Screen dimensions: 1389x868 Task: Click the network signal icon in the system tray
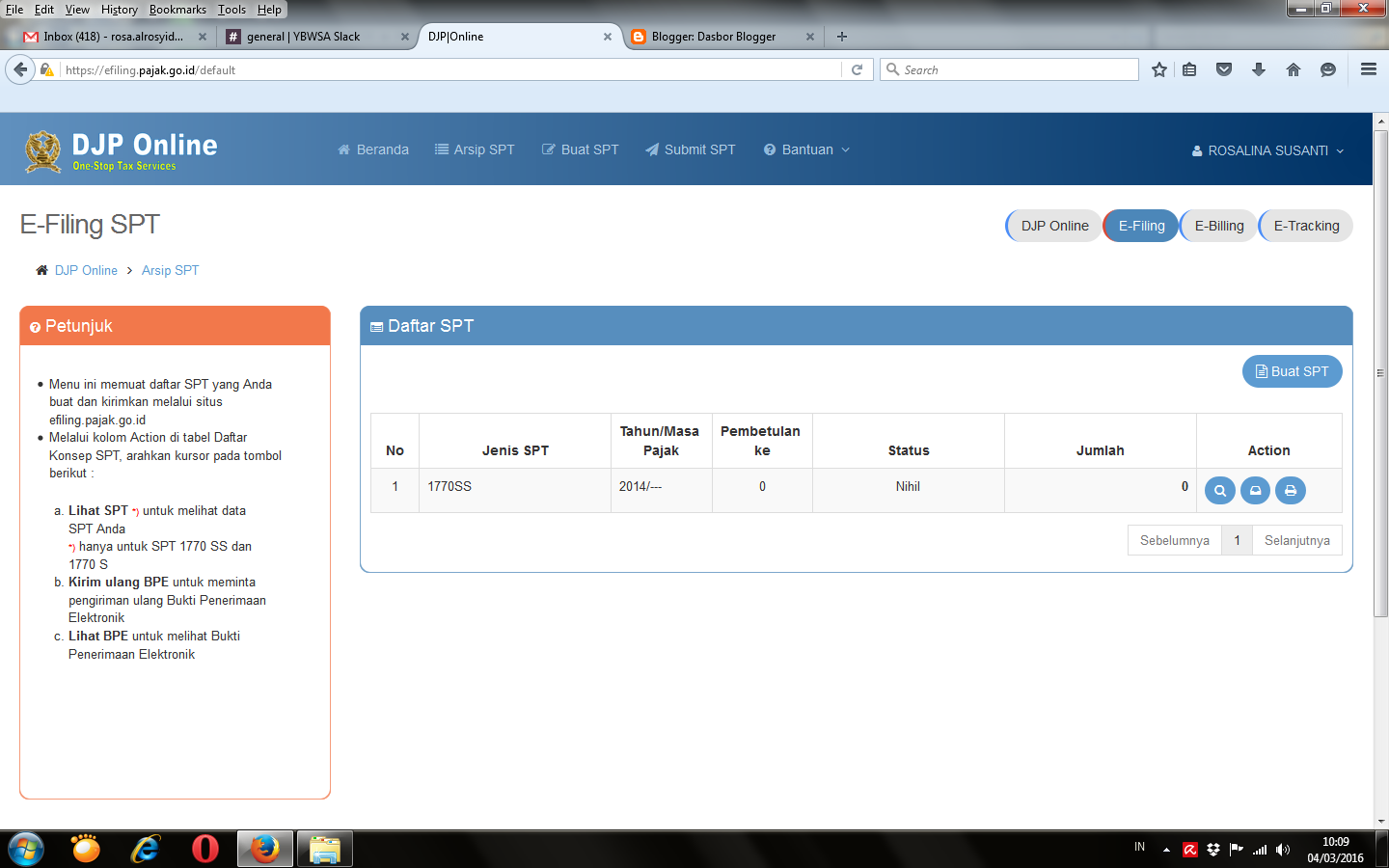pyautogui.click(x=1260, y=850)
